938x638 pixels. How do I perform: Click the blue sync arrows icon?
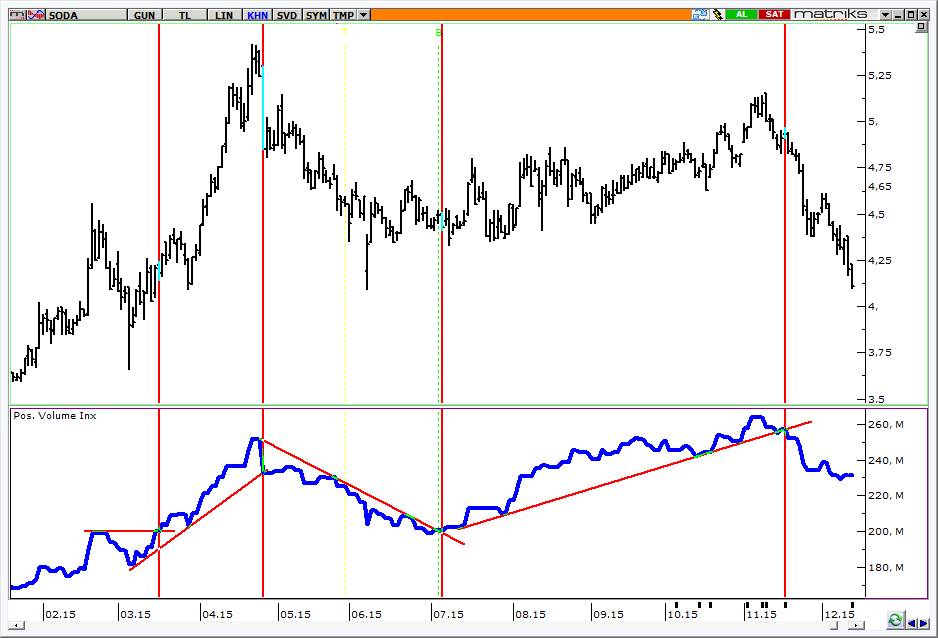coord(700,14)
